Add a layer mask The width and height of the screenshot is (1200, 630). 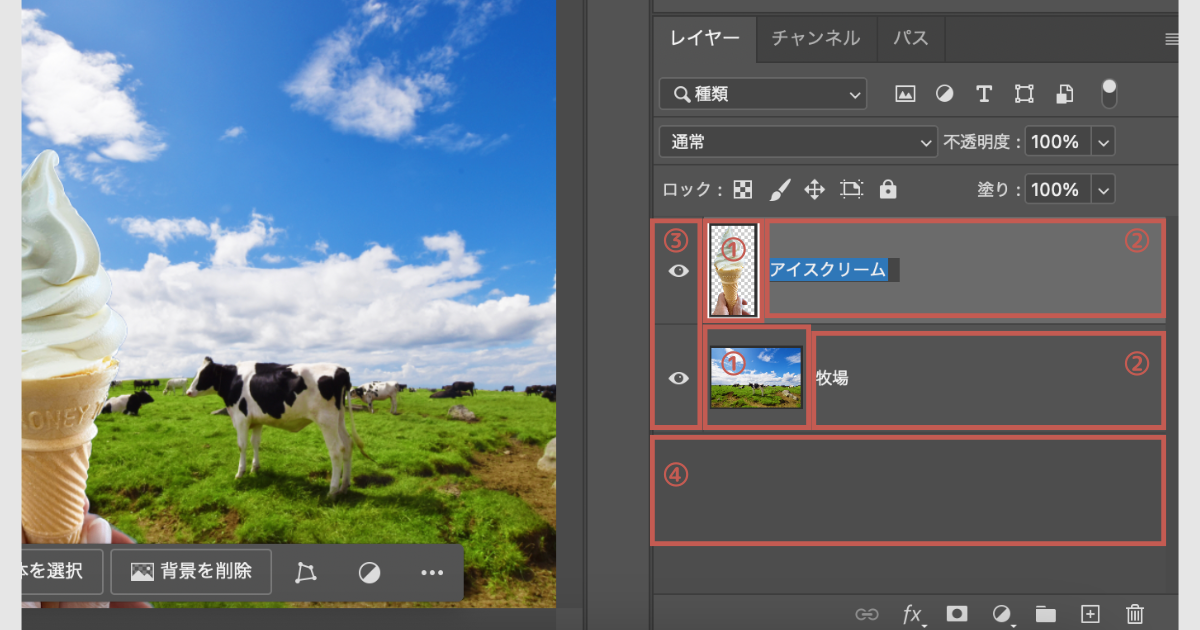pos(956,614)
